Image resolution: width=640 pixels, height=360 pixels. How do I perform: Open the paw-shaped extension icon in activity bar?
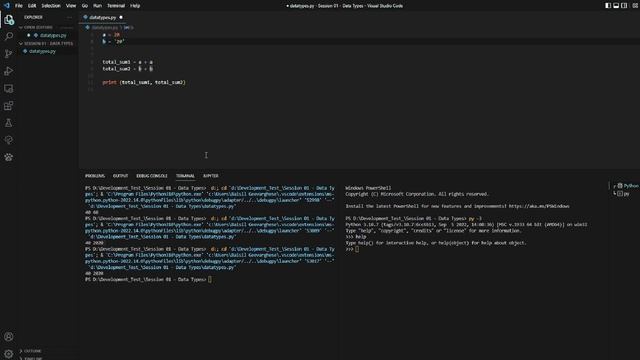tap(9, 157)
